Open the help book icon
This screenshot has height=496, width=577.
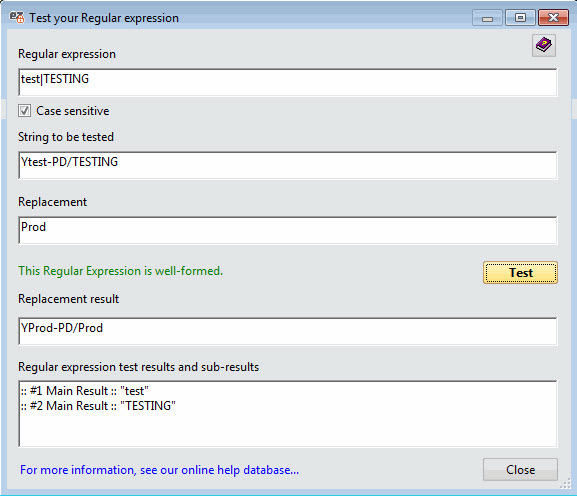tap(544, 46)
